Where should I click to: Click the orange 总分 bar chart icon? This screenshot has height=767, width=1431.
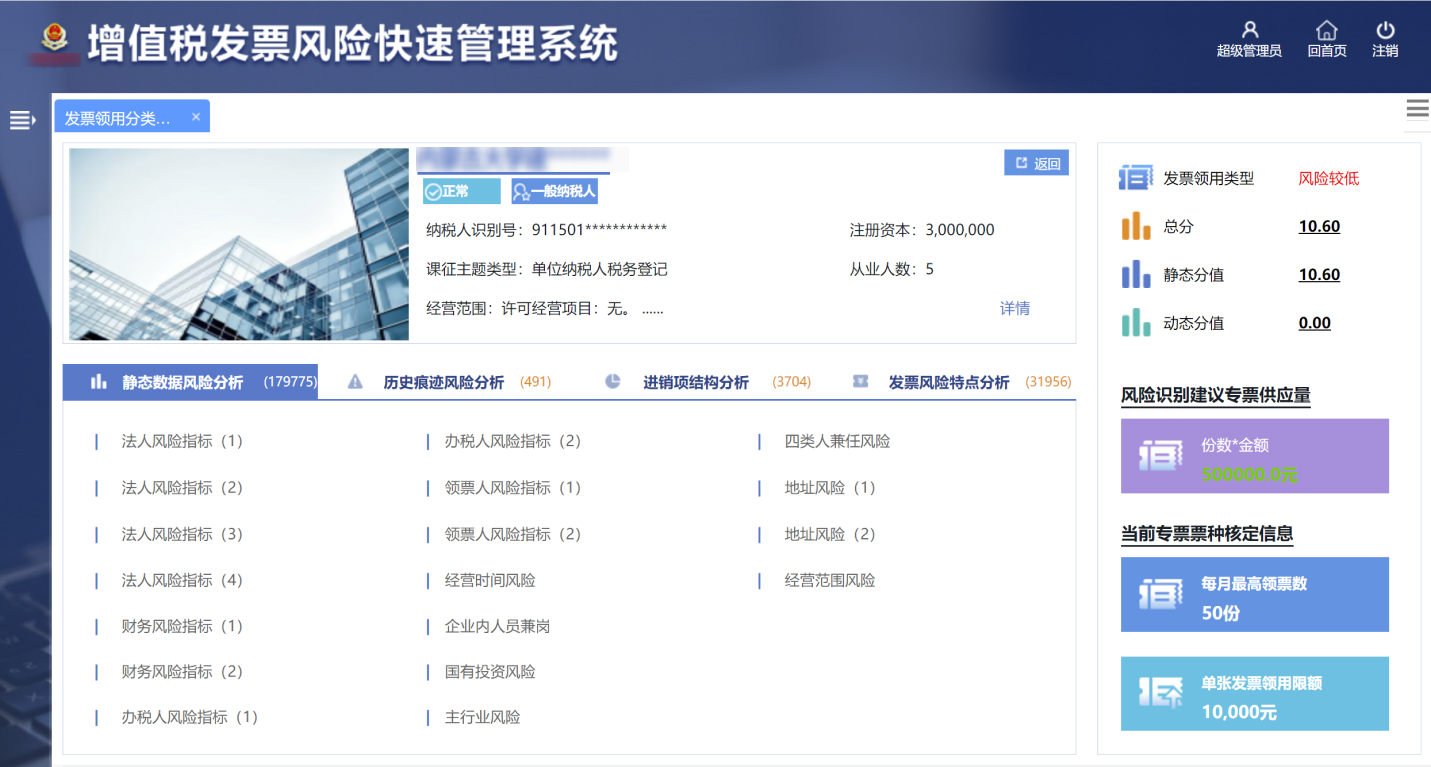[1136, 226]
